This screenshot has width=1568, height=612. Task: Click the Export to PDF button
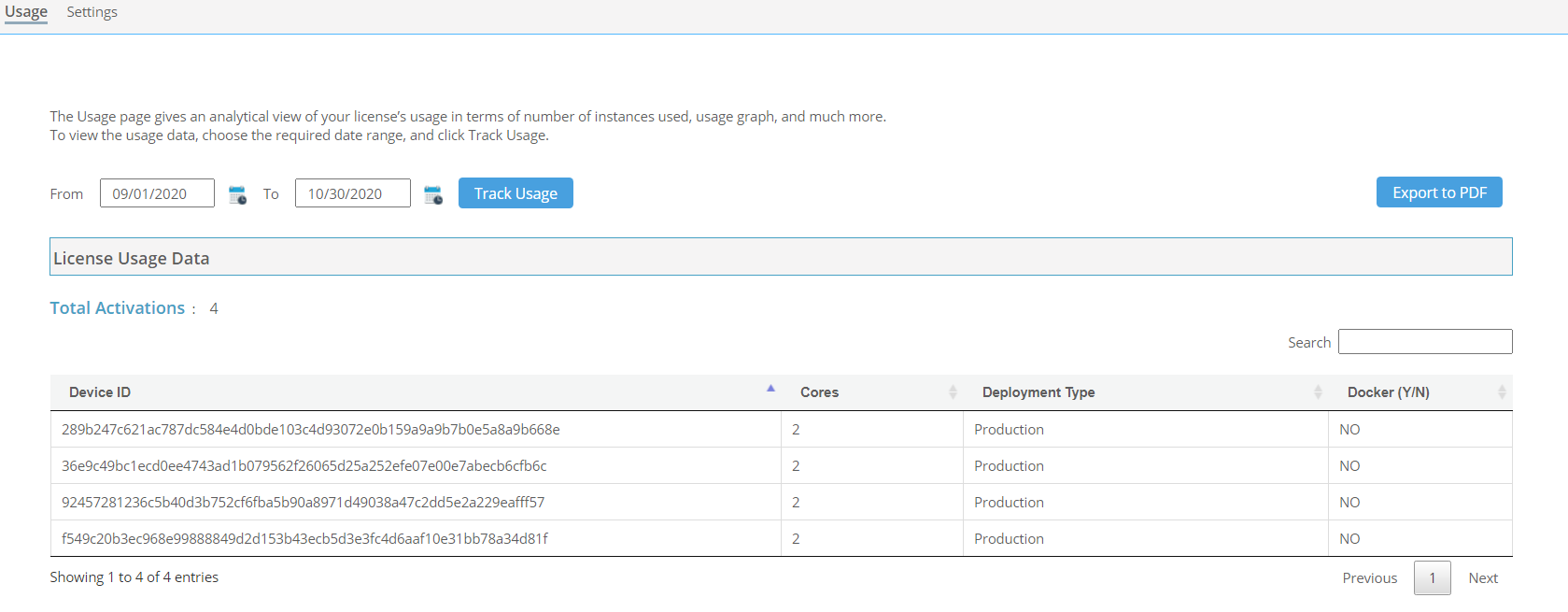[1439, 192]
